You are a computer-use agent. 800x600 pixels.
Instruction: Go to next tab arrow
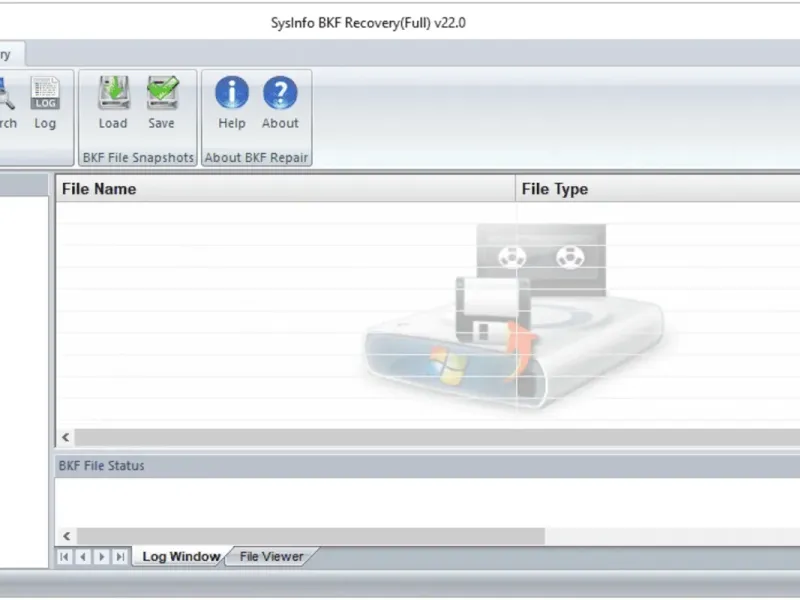[x=102, y=556]
